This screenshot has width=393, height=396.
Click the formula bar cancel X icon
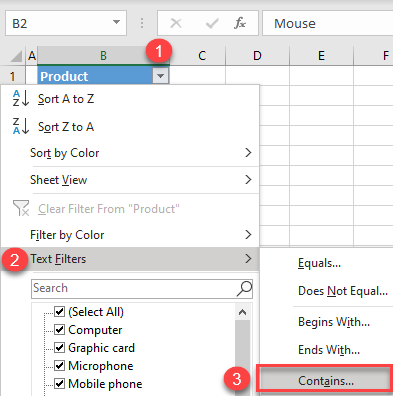pyautogui.click(x=176, y=23)
